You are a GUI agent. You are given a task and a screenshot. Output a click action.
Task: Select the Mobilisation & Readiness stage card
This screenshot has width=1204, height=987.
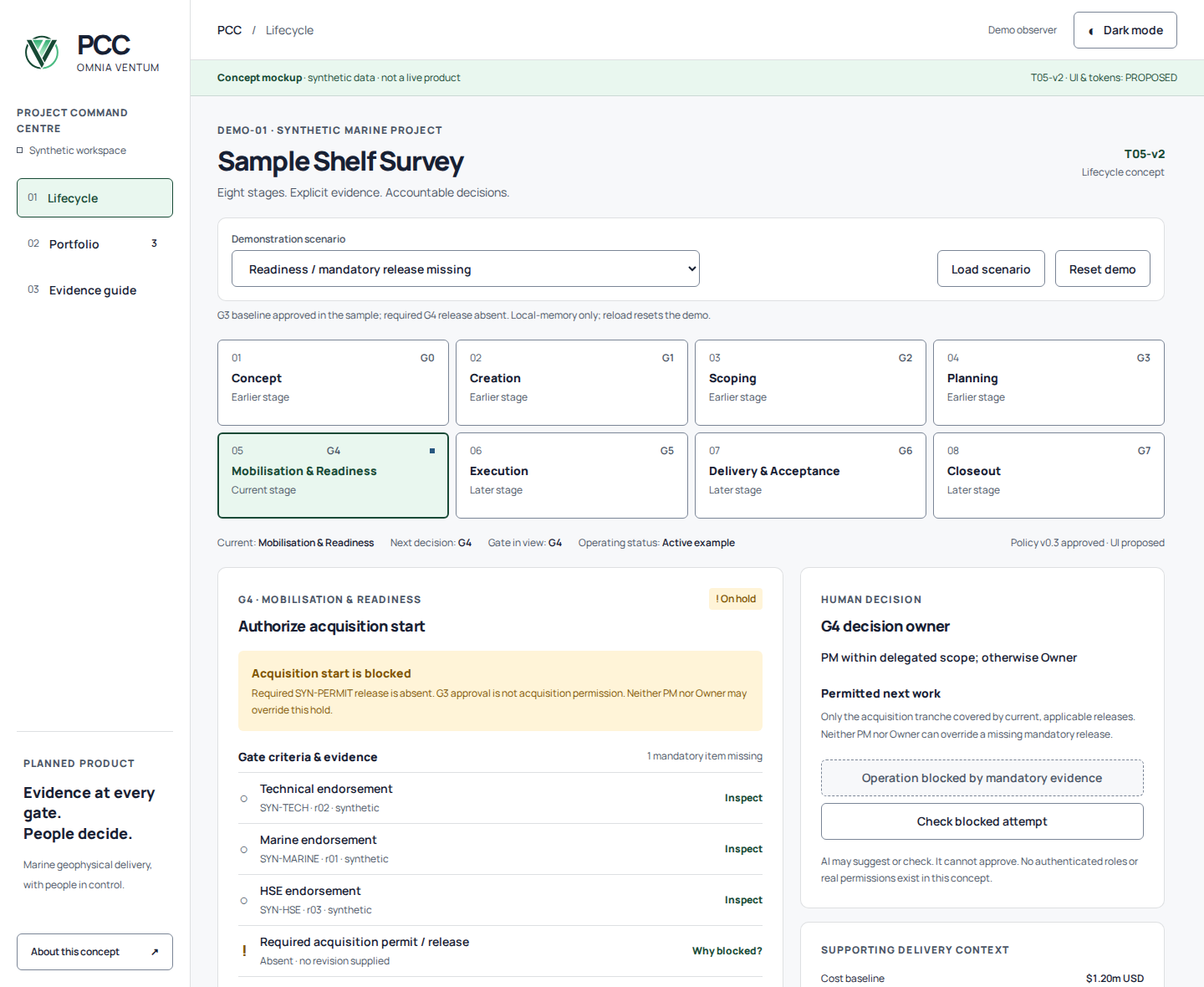[x=333, y=475]
